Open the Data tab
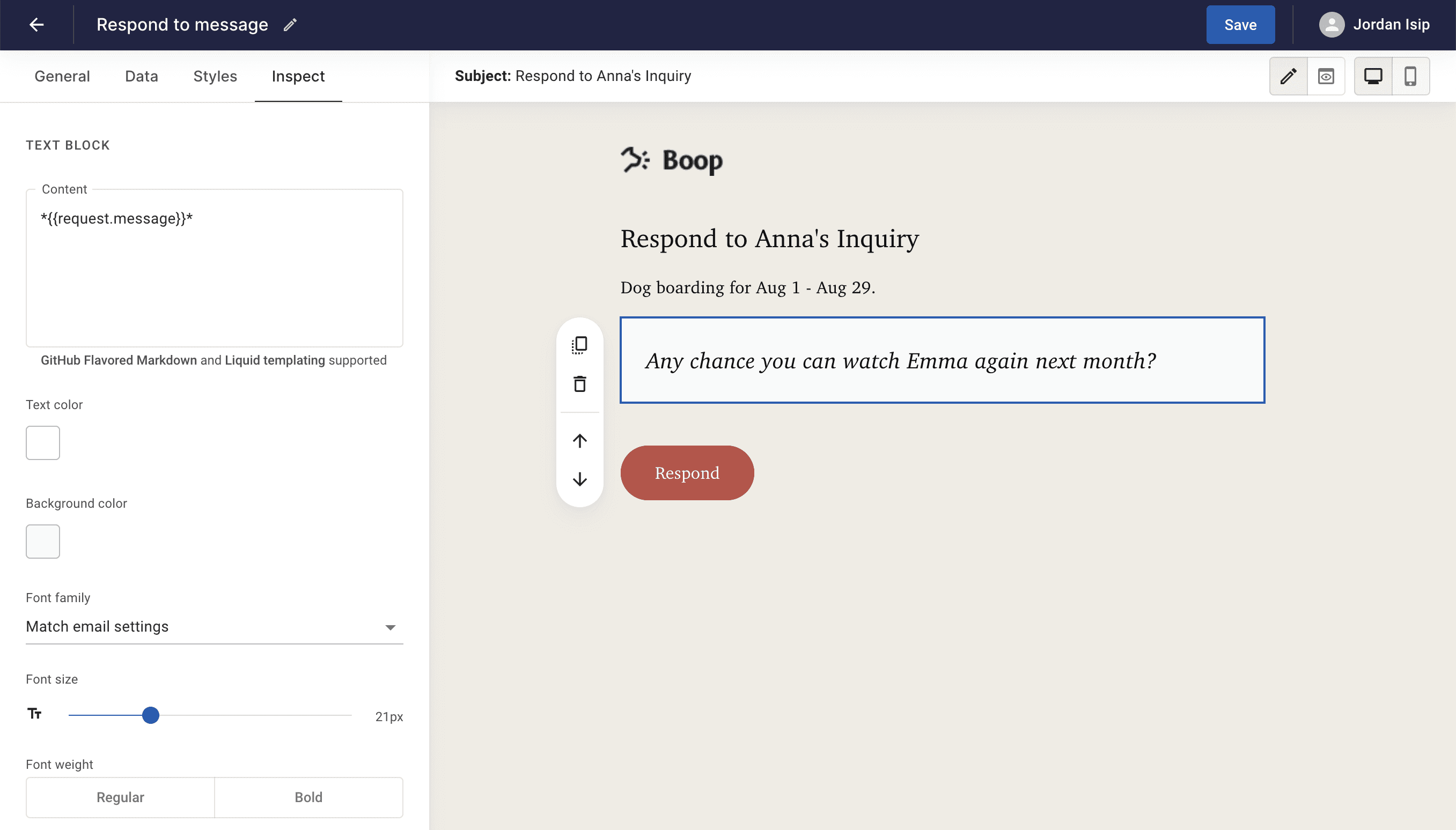This screenshot has height=830, width=1456. coord(141,76)
